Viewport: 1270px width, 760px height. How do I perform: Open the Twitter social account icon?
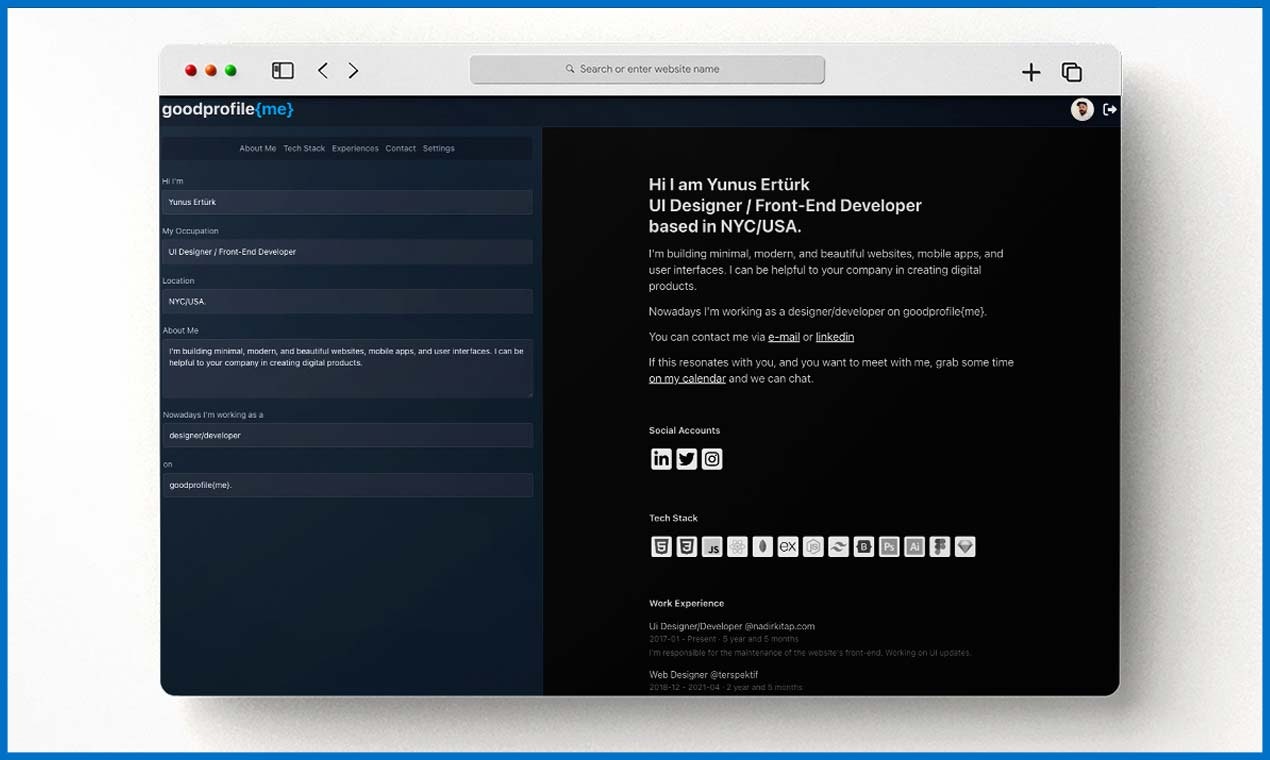coord(686,459)
